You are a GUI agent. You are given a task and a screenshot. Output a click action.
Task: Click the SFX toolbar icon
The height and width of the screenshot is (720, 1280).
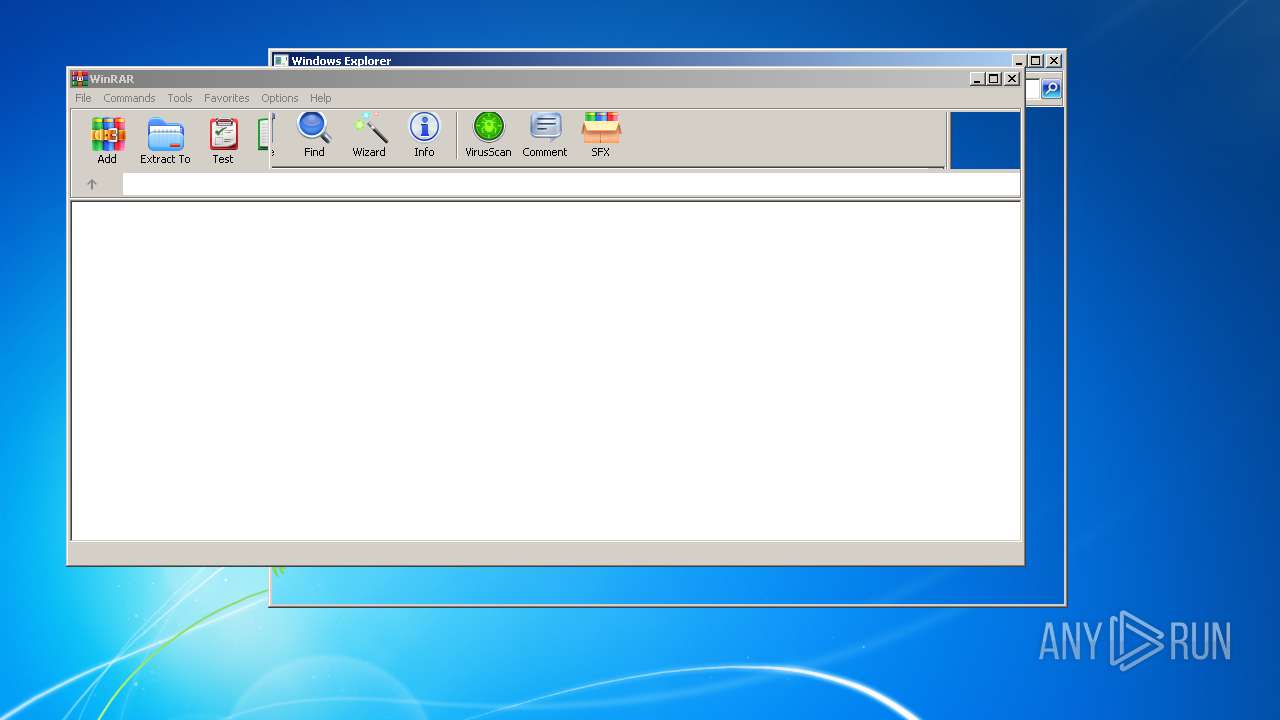(601, 135)
